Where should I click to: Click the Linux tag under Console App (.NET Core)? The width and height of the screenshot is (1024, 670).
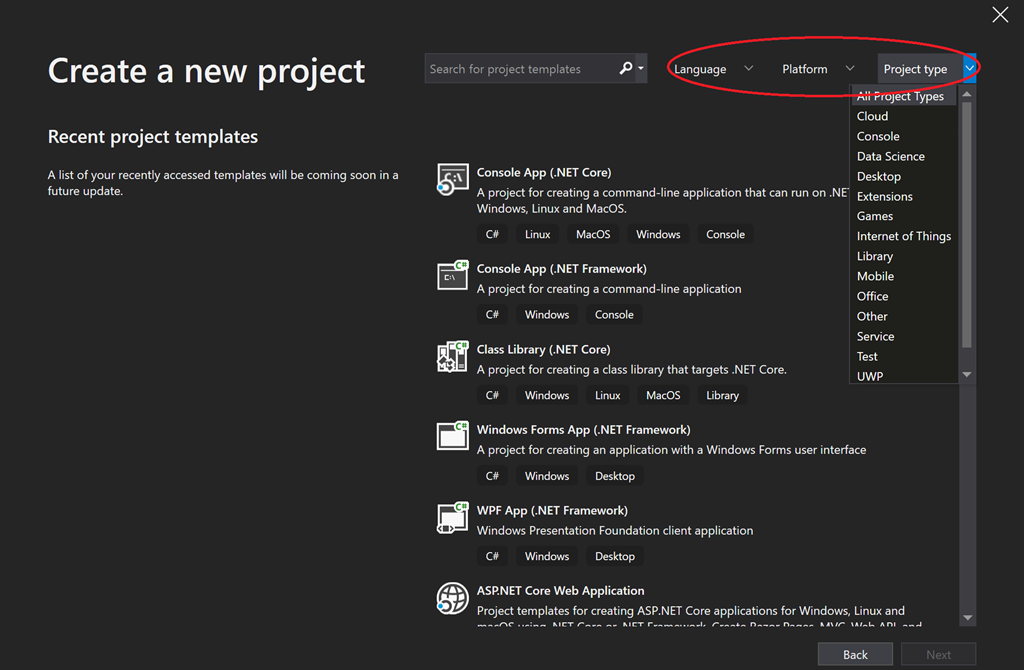click(x=537, y=234)
